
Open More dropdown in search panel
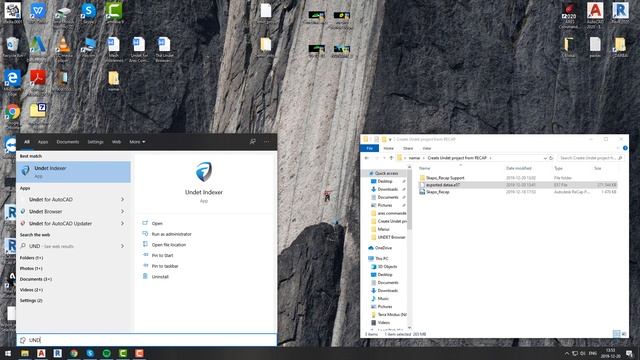click(137, 142)
